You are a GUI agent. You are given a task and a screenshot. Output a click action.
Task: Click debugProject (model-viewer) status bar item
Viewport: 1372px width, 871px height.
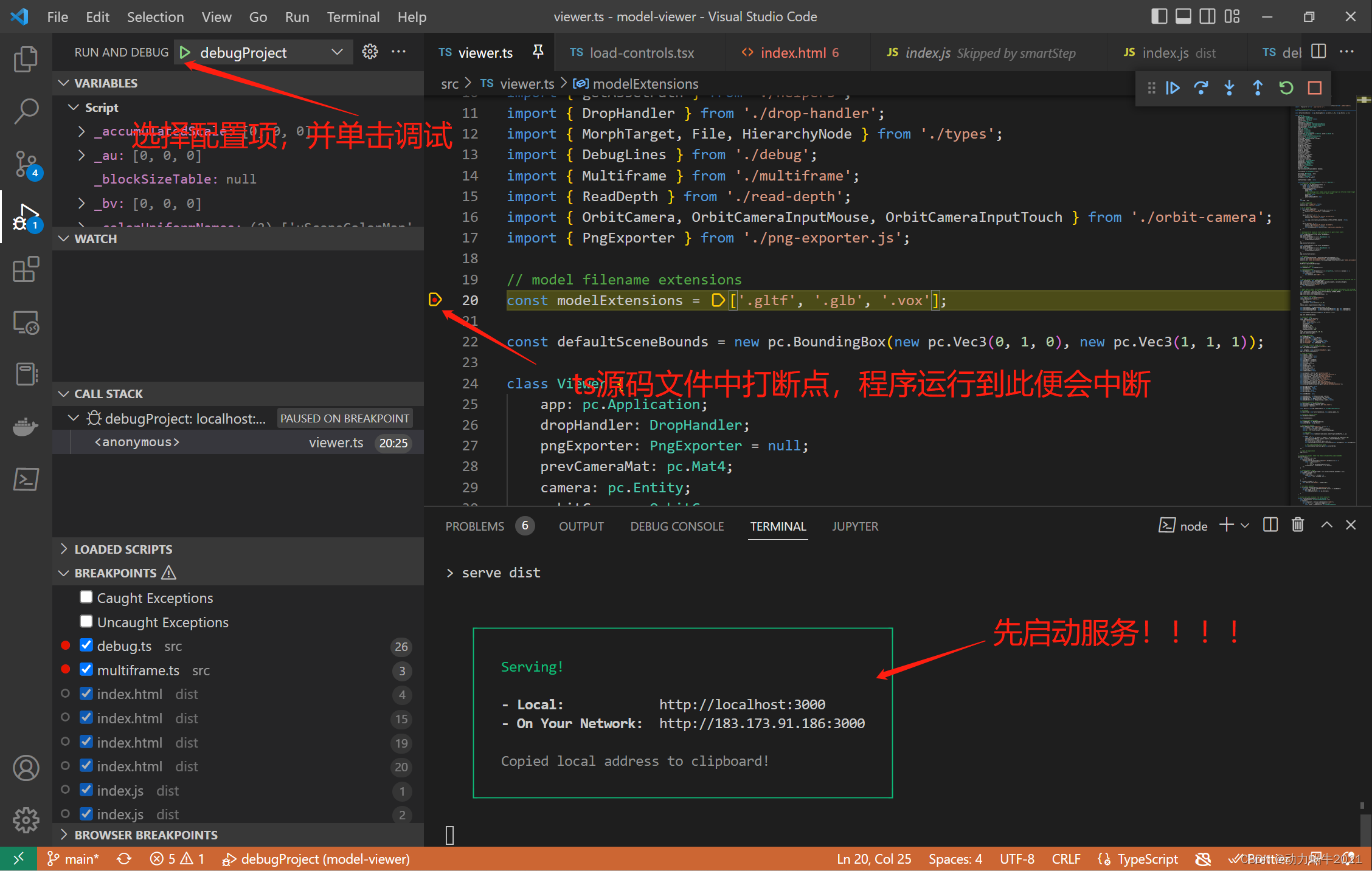[x=316, y=859]
